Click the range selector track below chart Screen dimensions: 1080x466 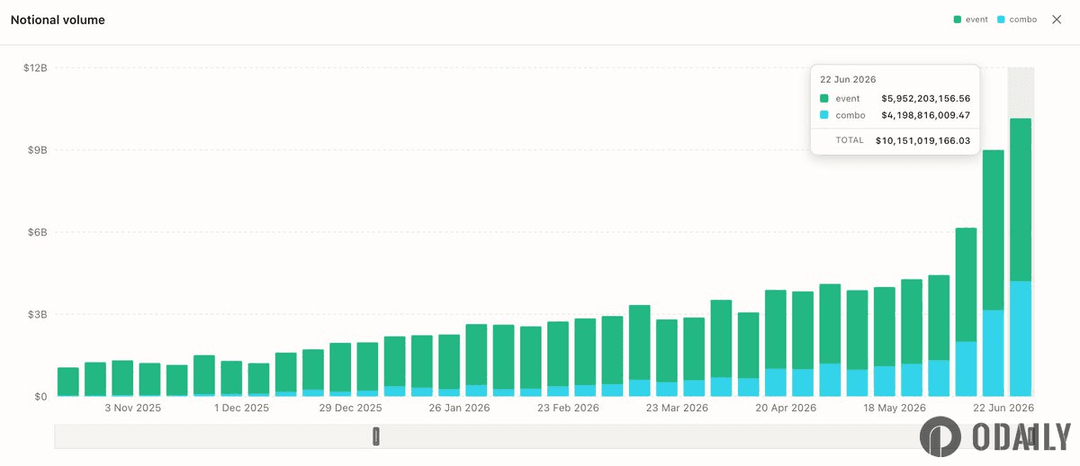click(544, 436)
